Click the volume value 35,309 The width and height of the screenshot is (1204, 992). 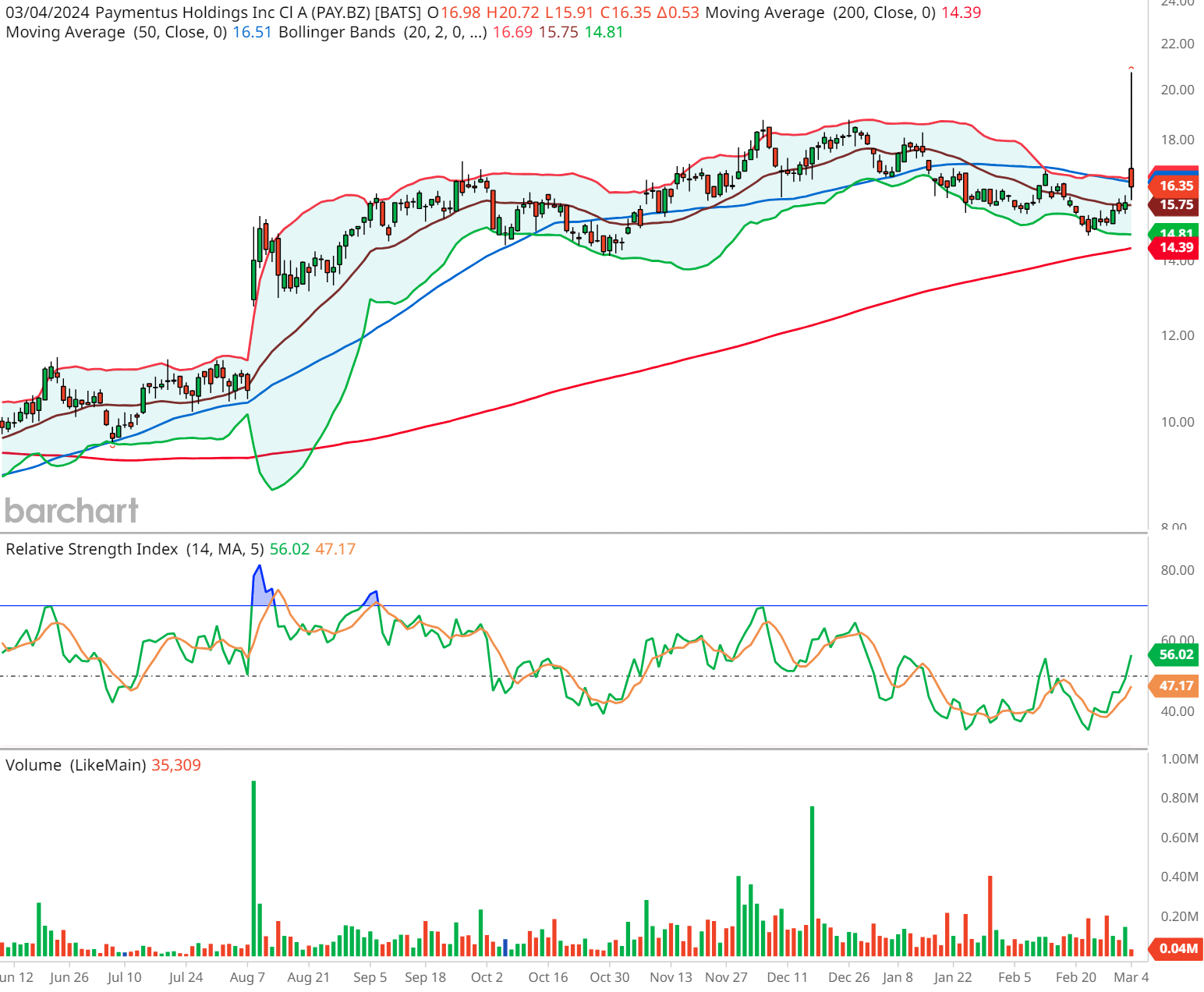[176, 765]
